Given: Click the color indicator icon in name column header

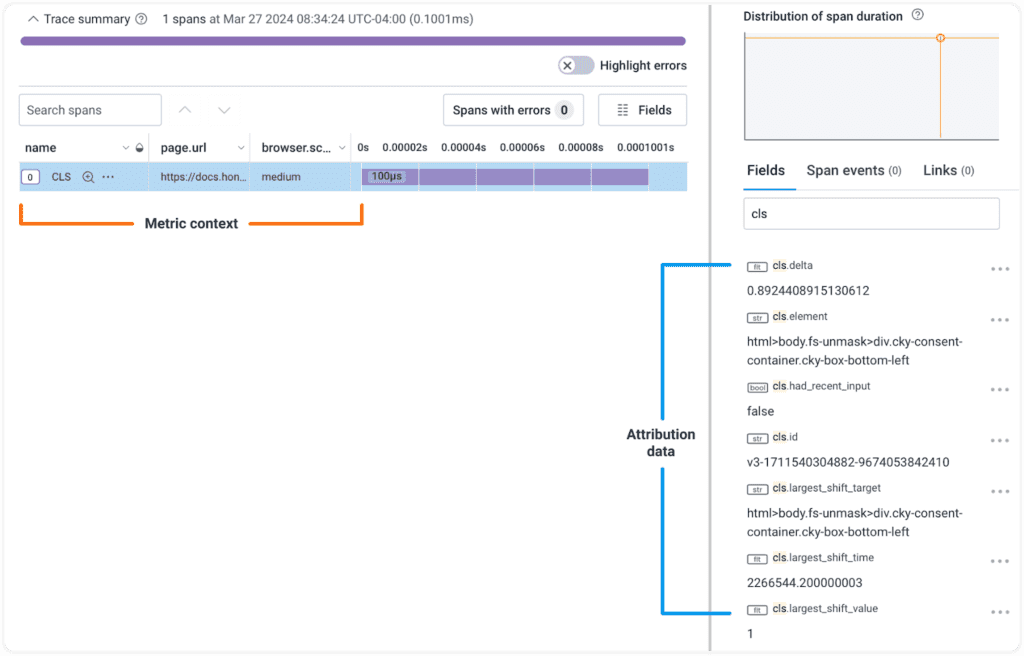Looking at the screenshot, I should [139, 148].
